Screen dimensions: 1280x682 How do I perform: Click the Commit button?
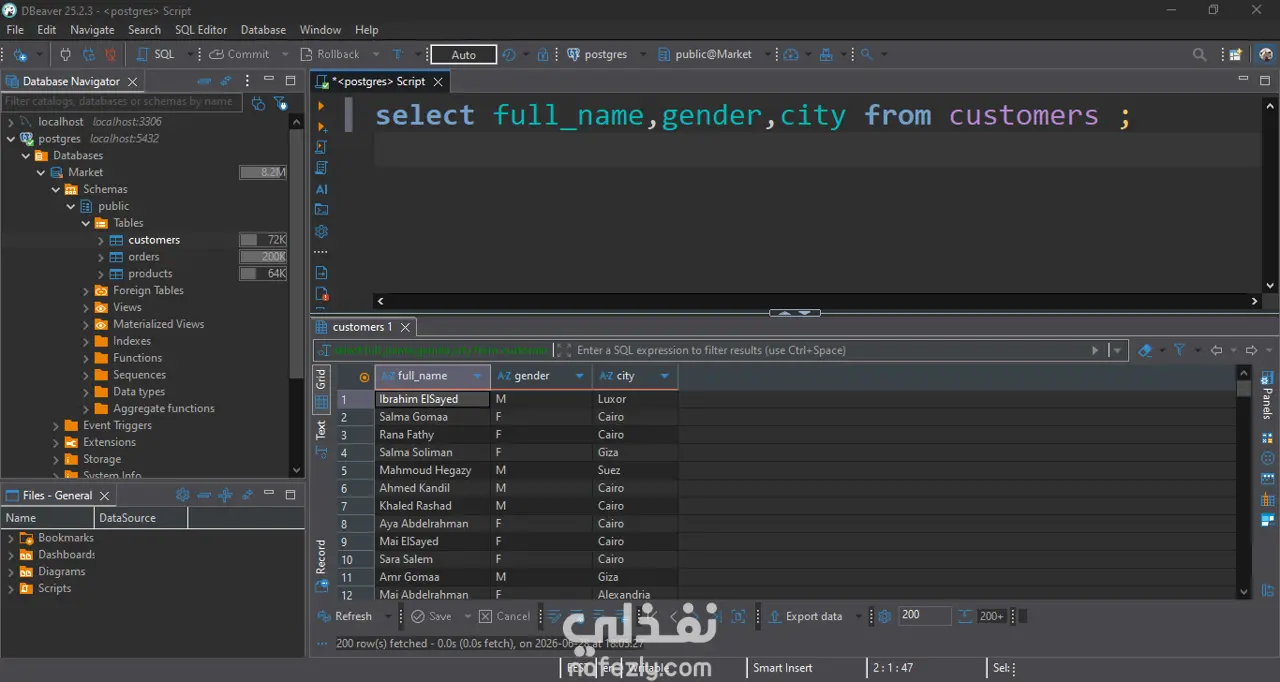click(240, 55)
